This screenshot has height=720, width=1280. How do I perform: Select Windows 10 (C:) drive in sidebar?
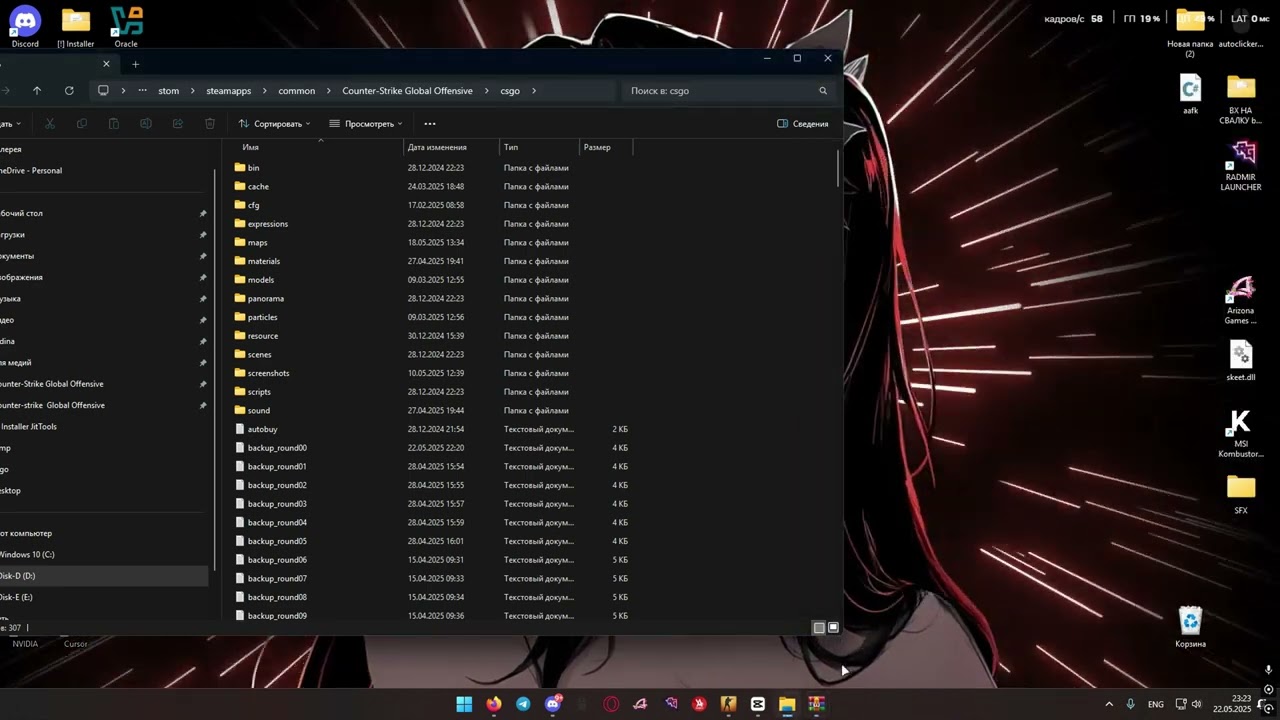click(x=27, y=554)
